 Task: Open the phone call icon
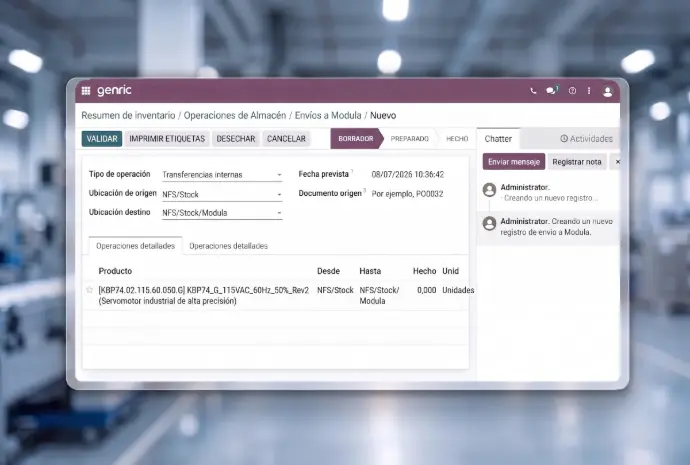533,91
